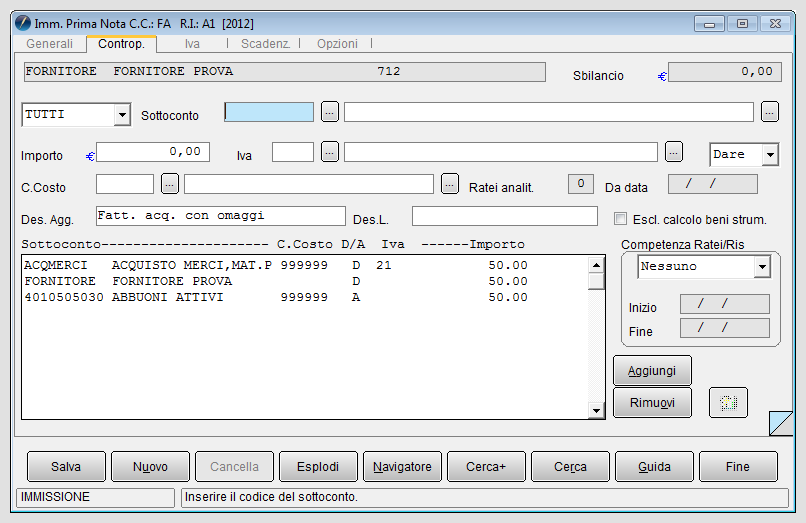This screenshot has height=523, width=806.
Task: Open the Iva code lookup button
Action: [329, 152]
